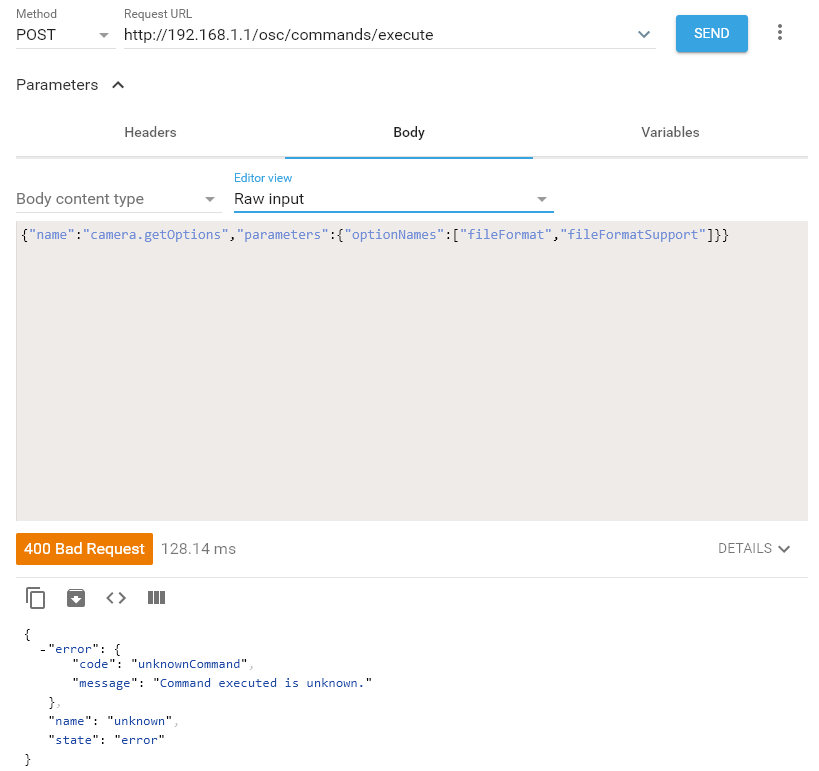This screenshot has height=771, width=819.
Task: Switch to the Headers tab
Action: click(x=150, y=132)
